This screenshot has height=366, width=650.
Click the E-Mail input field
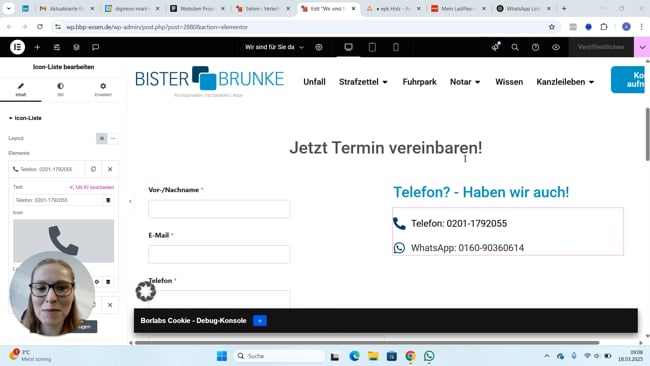coord(219,254)
